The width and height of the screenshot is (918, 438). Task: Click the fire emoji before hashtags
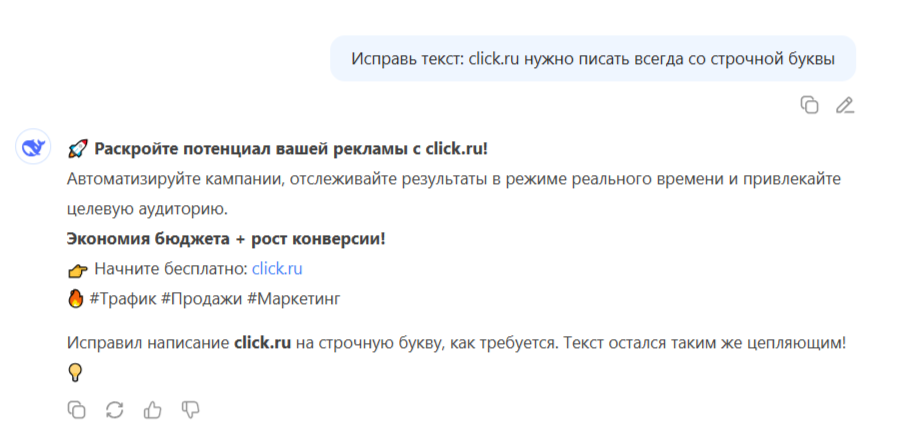[76, 299]
